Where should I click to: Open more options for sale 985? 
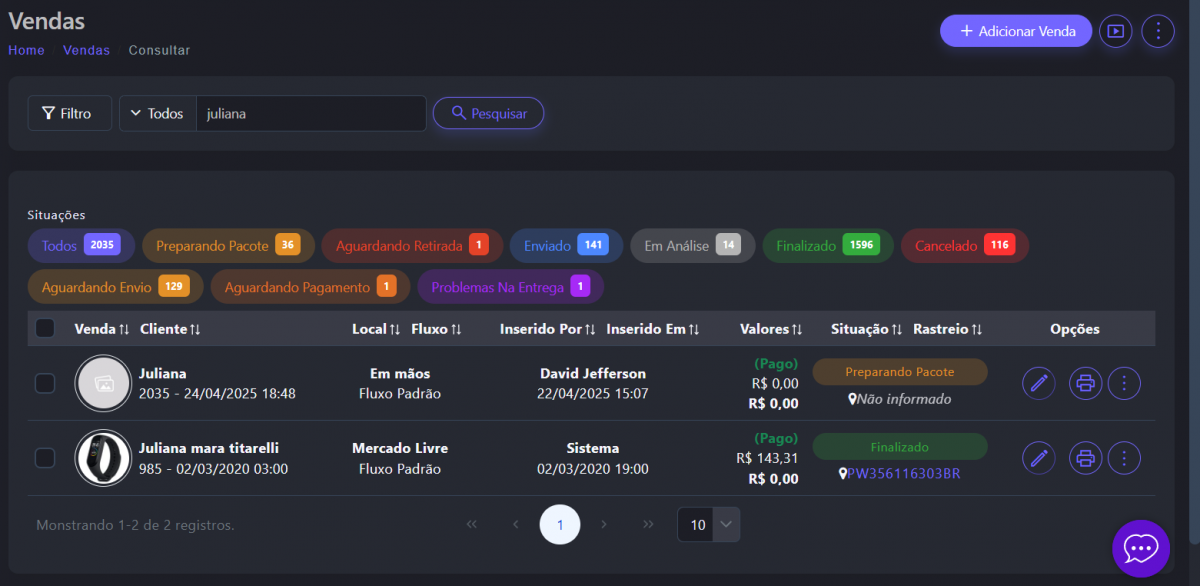(1125, 458)
